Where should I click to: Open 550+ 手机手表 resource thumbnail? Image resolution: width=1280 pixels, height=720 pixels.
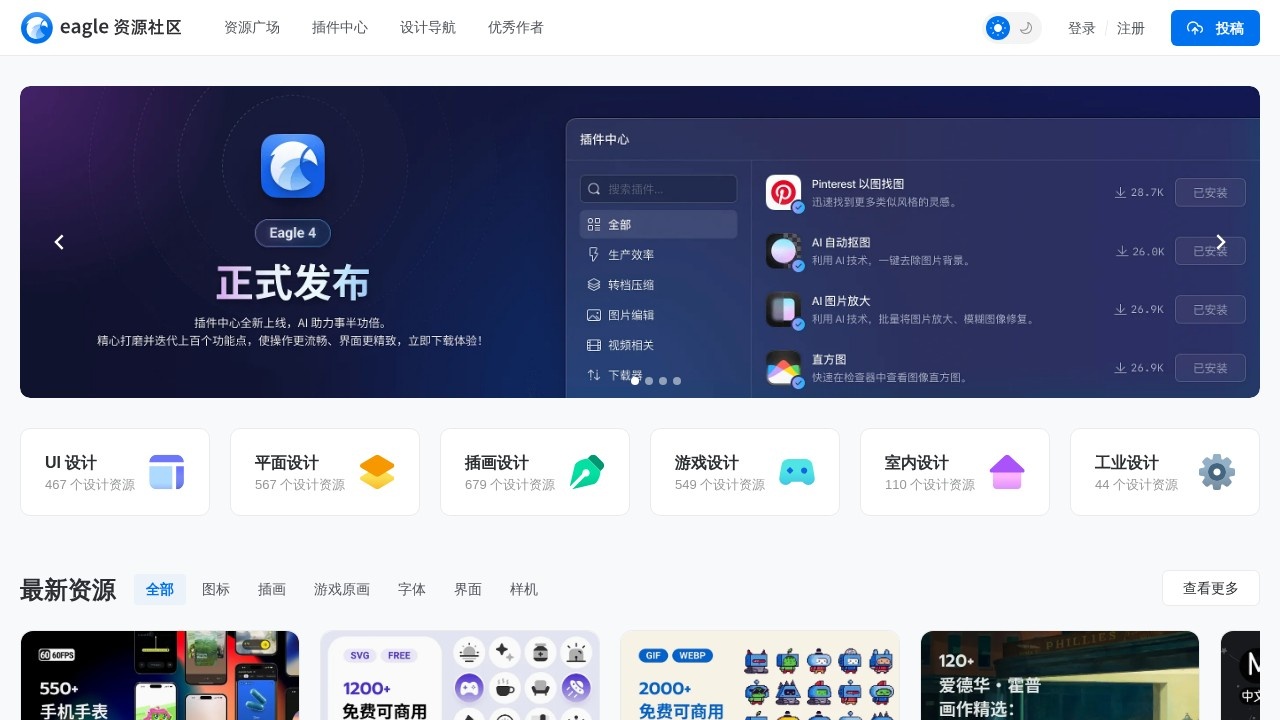(x=160, y=675)
